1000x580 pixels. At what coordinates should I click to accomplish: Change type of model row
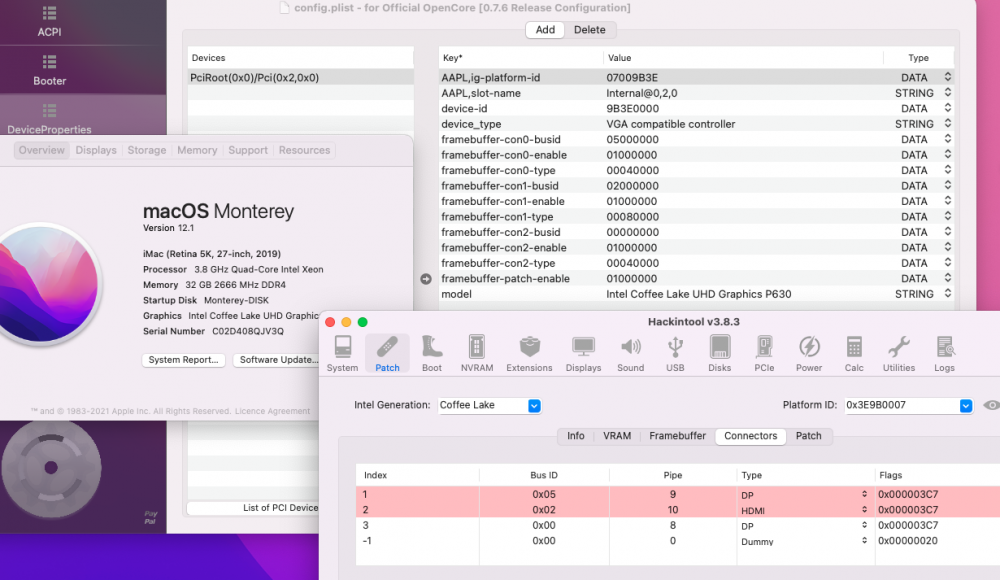(948, 294)
